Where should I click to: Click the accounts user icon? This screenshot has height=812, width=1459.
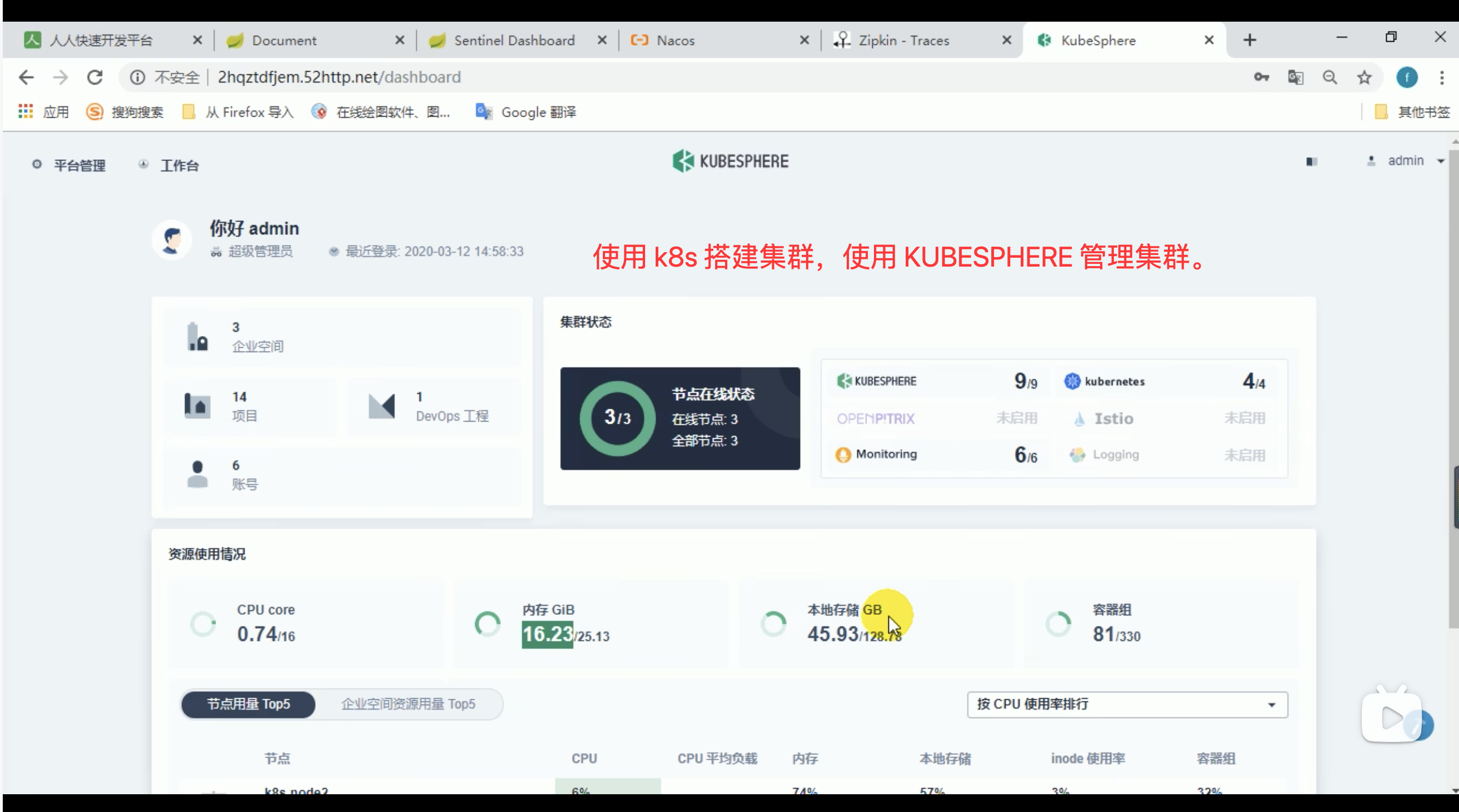point(197,474)
